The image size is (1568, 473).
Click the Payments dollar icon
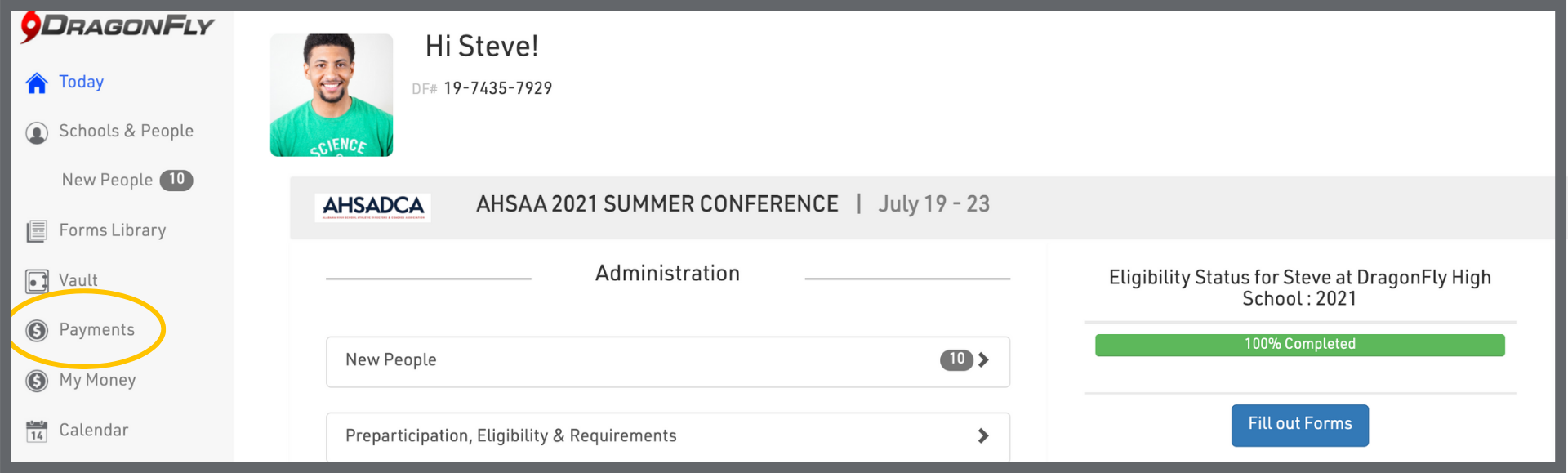click(37, 331)
